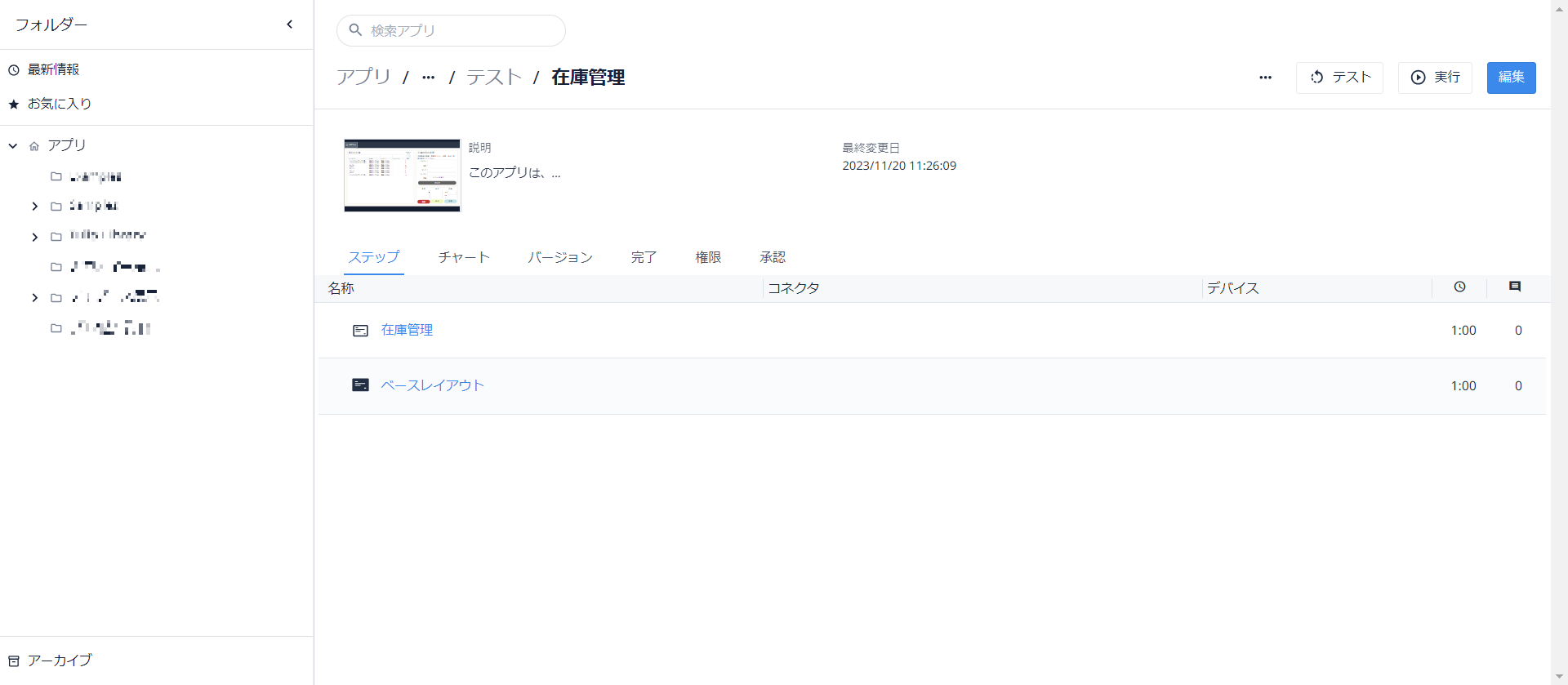
Task: Click the date 2023/11/20 11:26:09
Action: [899, 166]
